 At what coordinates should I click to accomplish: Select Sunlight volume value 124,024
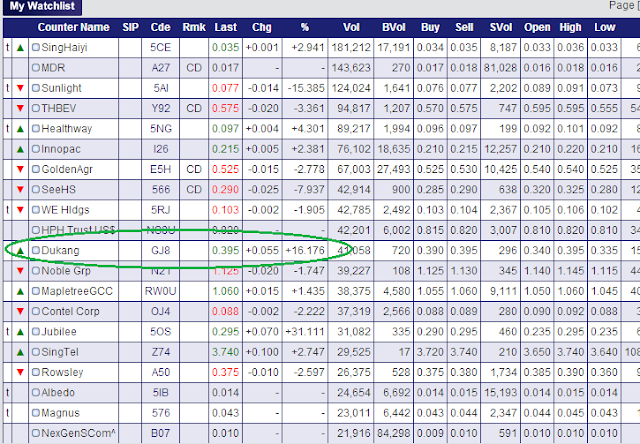pos(351,88)
